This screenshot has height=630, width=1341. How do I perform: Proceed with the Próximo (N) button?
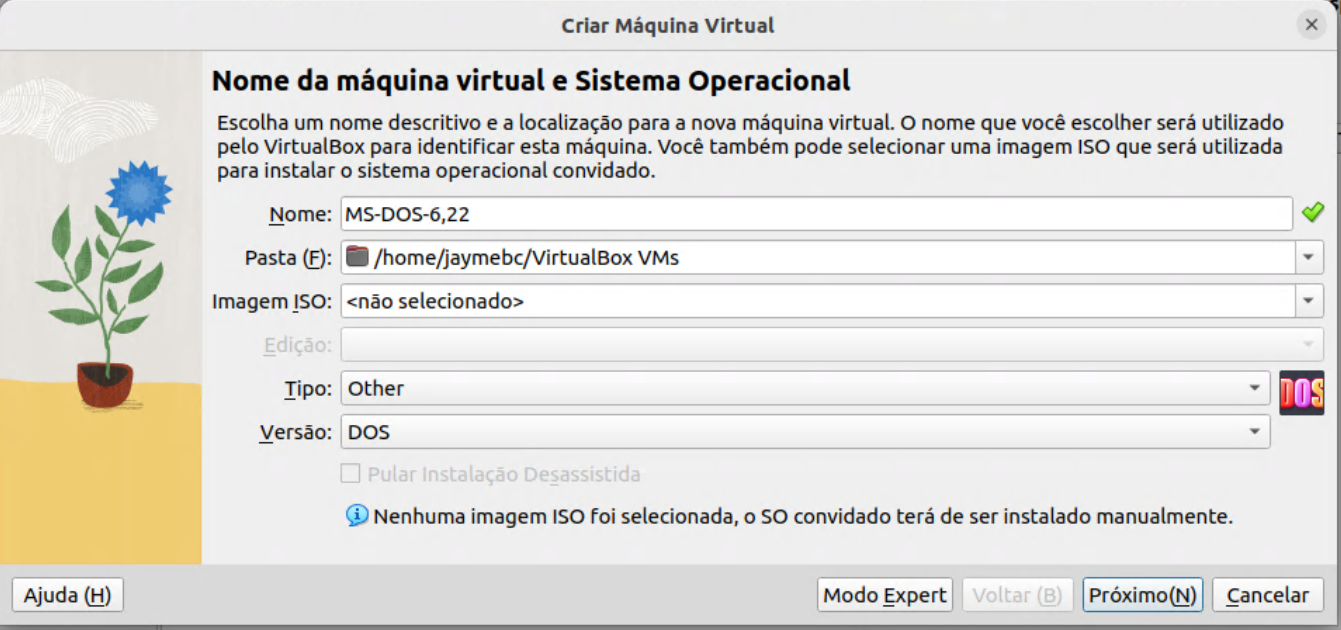(x=1142, y=595)
